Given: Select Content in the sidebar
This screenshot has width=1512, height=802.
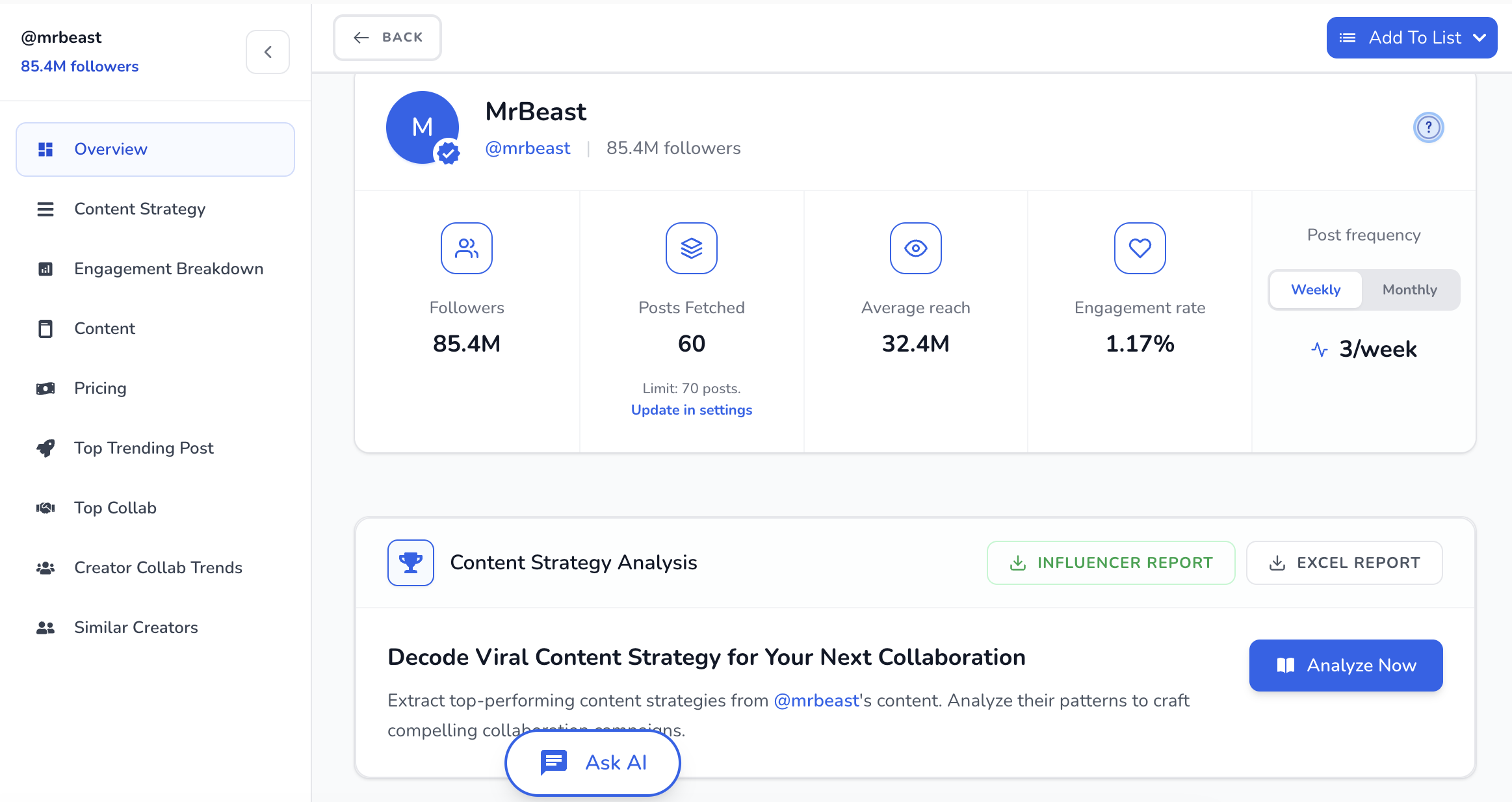Looking at the screenshot, I should tap(155, 329).
